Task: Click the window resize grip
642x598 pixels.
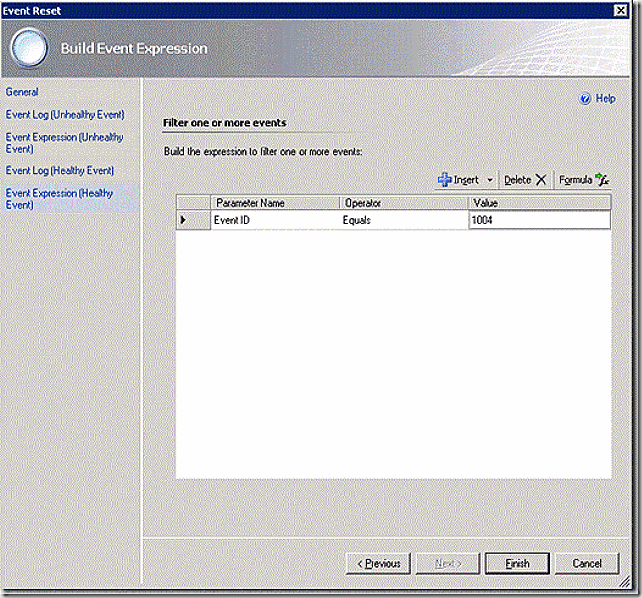Action: pyautogui.click(x=625, y=582)
